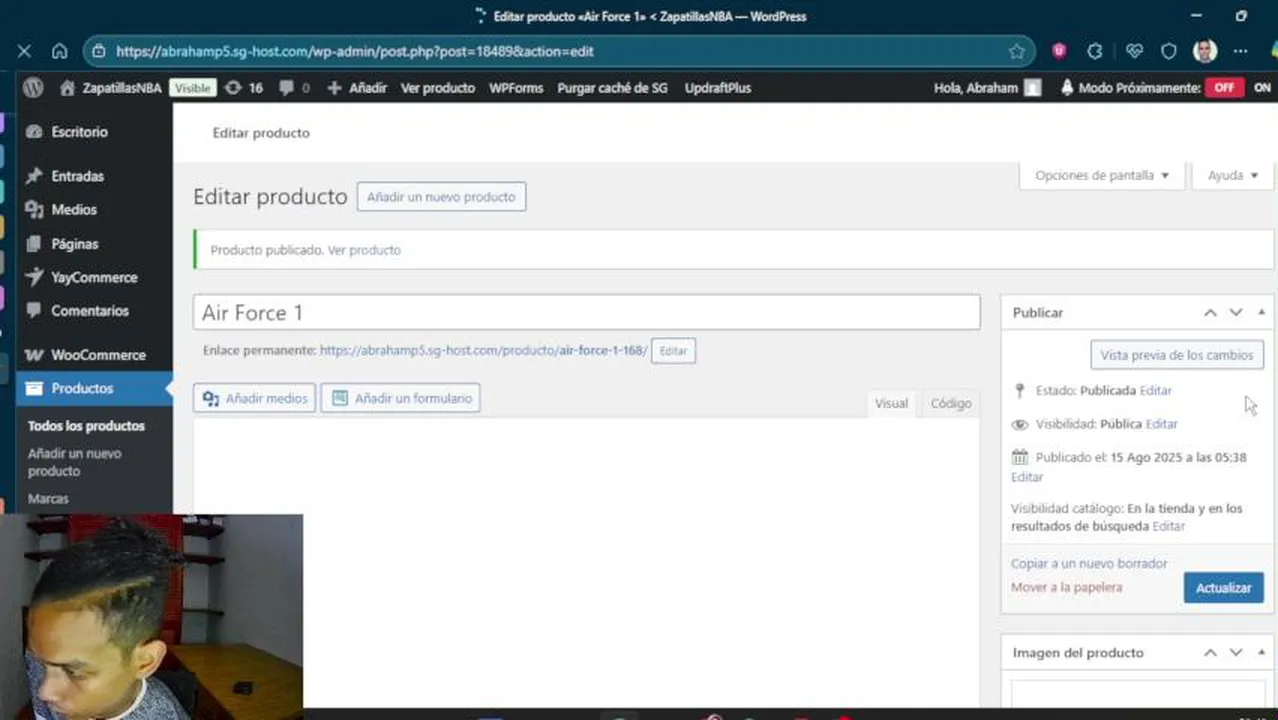The height and width of the screenshot is (720, 1278).
Task: Open Hola, Abraham account menu
Action: coord(987,88)
